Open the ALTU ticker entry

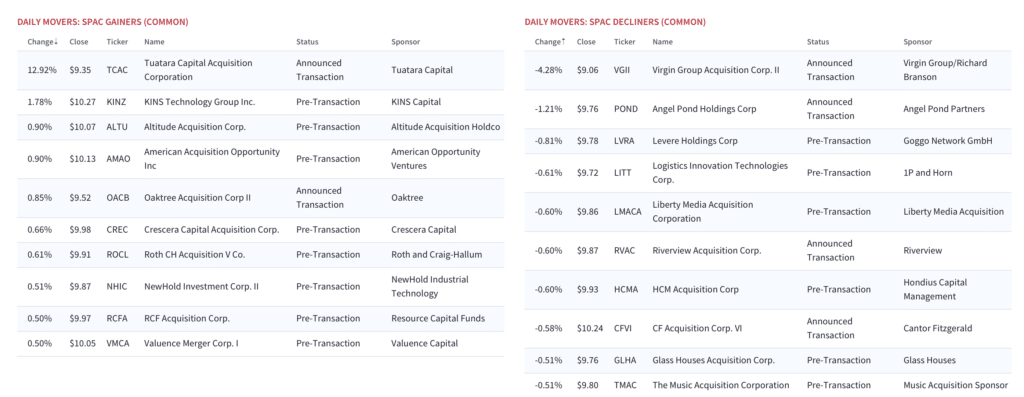(x=118, y=127)
